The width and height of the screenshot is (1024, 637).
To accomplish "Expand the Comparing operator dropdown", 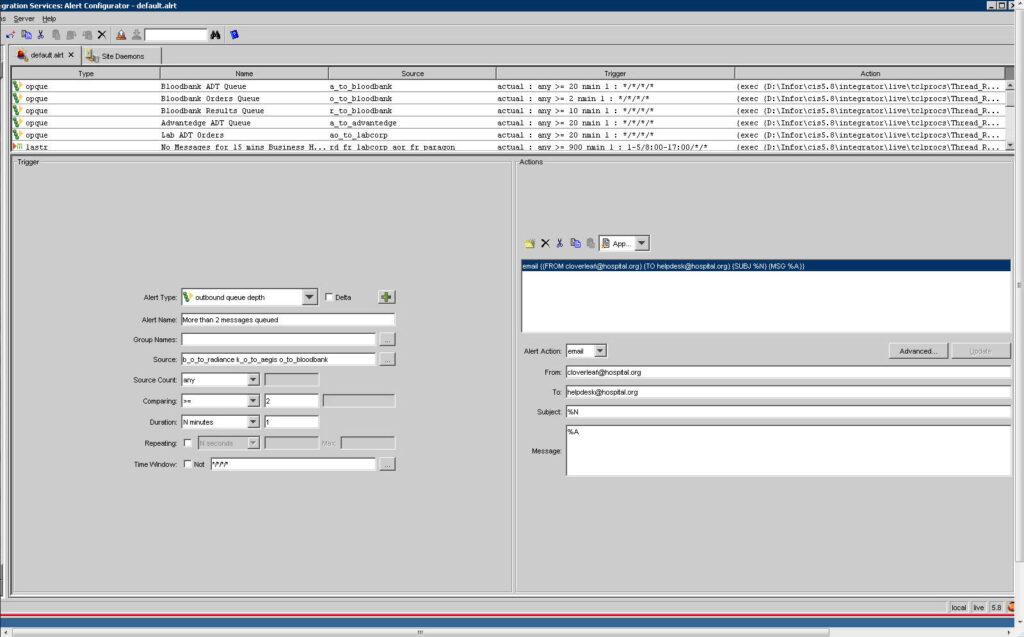I will point(252,401).
